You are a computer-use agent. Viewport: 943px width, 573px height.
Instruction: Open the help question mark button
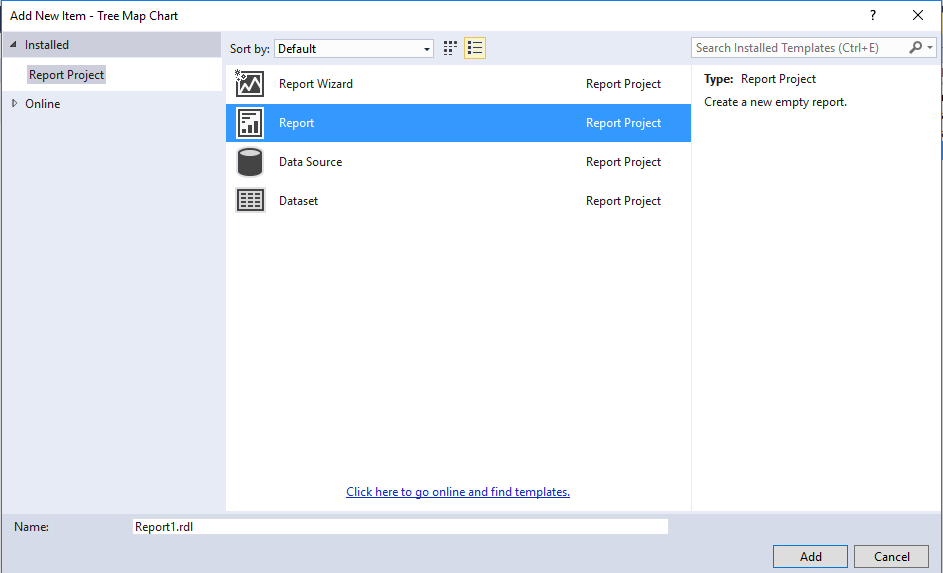click(x=873, y=16)
